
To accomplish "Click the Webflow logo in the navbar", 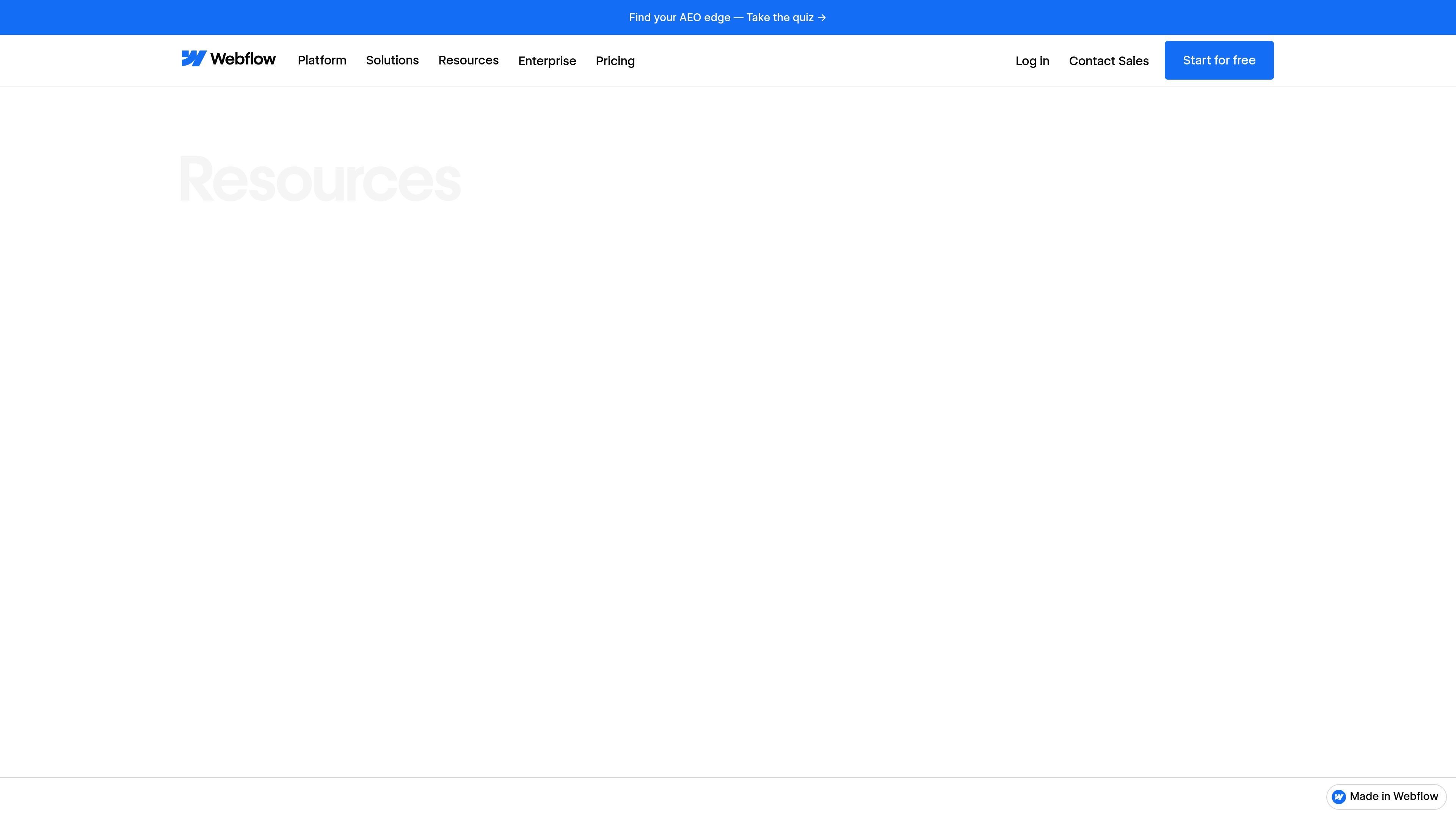I will coord(228,59).
